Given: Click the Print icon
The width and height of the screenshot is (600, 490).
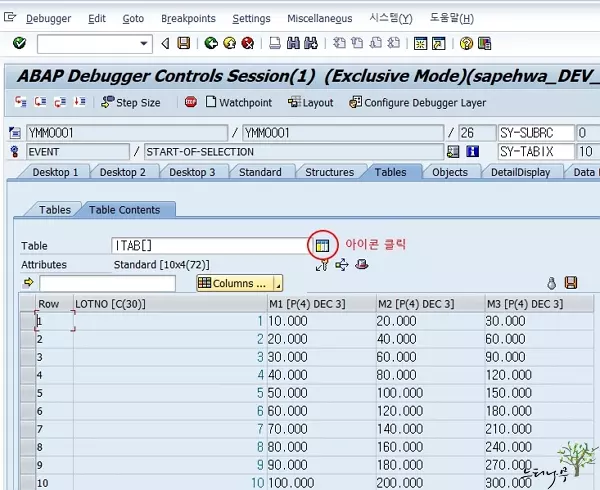Looking at the screenshot, I should 275,43.
